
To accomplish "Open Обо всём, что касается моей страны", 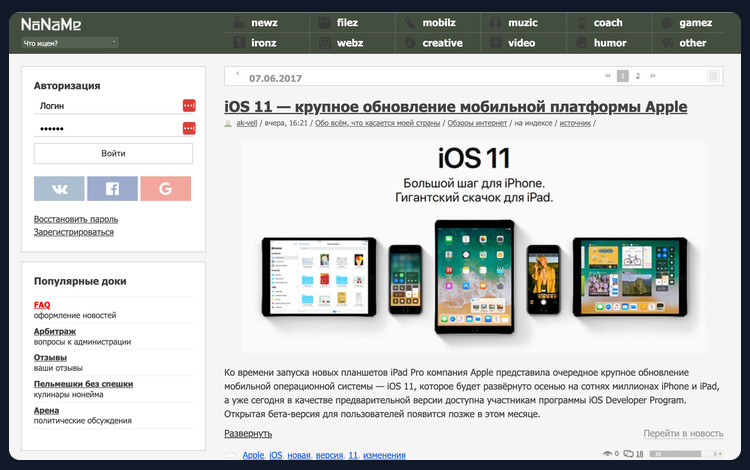I will click(377, 123).
